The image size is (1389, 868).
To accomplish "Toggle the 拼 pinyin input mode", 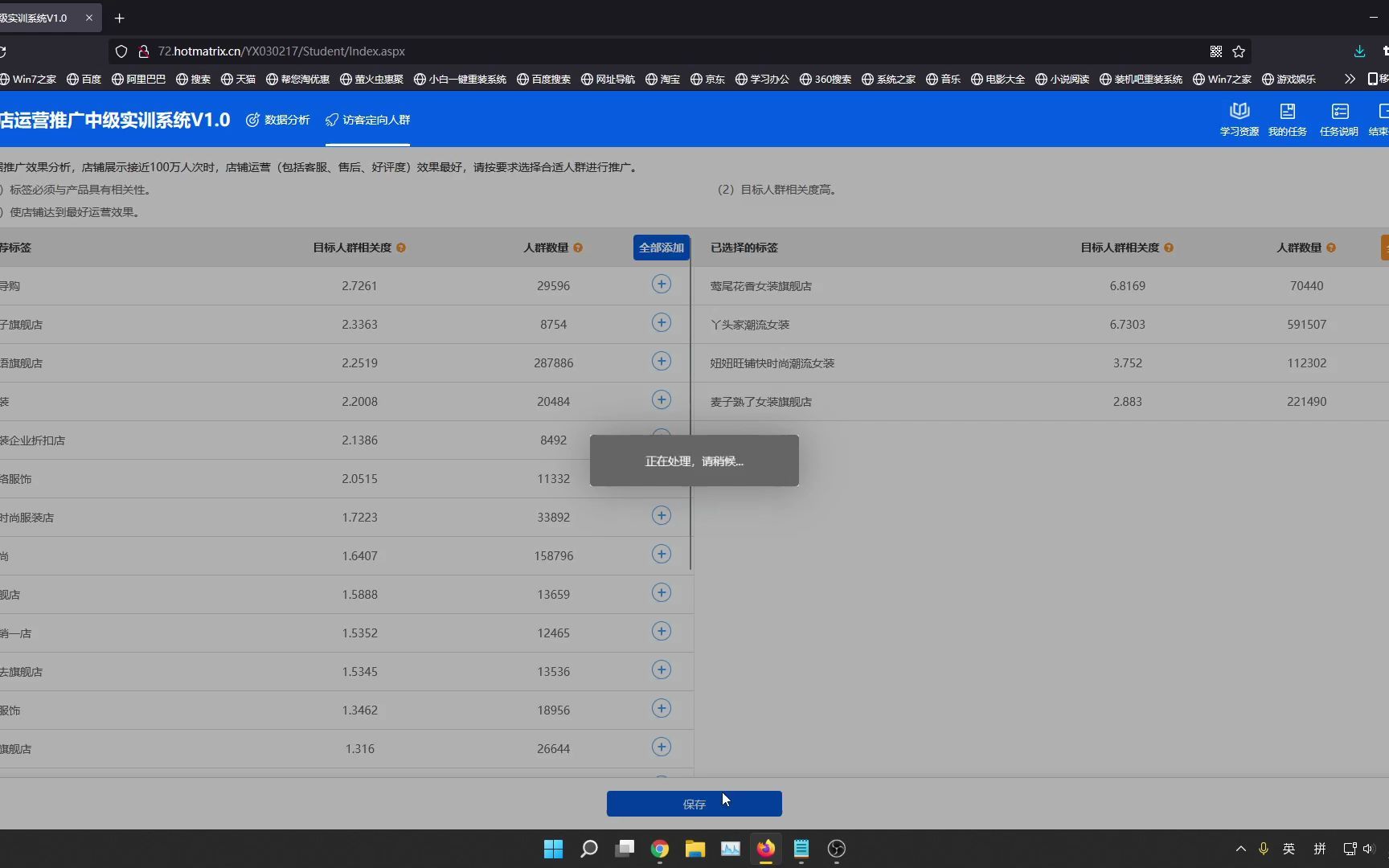I will click(x=1319, y=849).
